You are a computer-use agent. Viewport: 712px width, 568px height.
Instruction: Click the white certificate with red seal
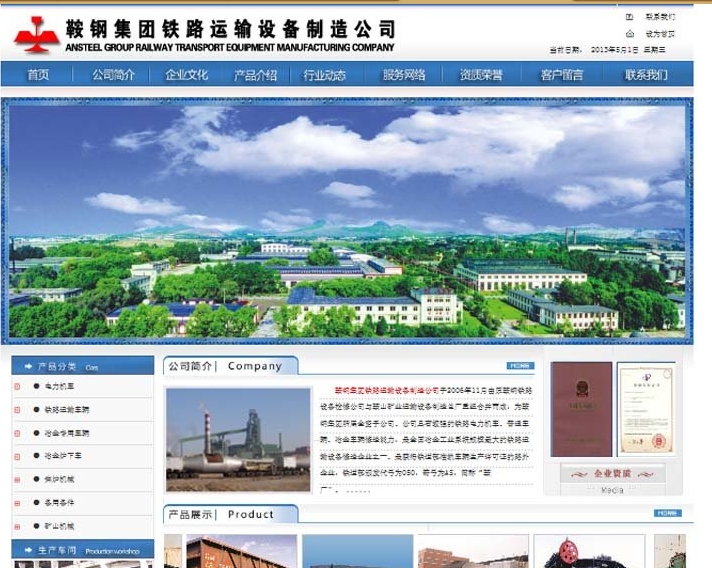click(647, 409)
